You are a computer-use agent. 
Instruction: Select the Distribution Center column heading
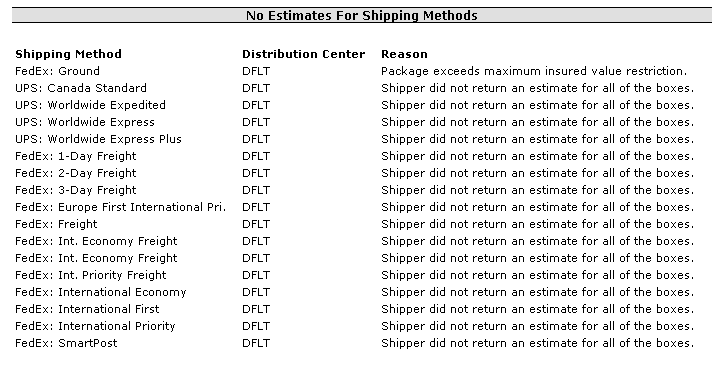point(304,54)
